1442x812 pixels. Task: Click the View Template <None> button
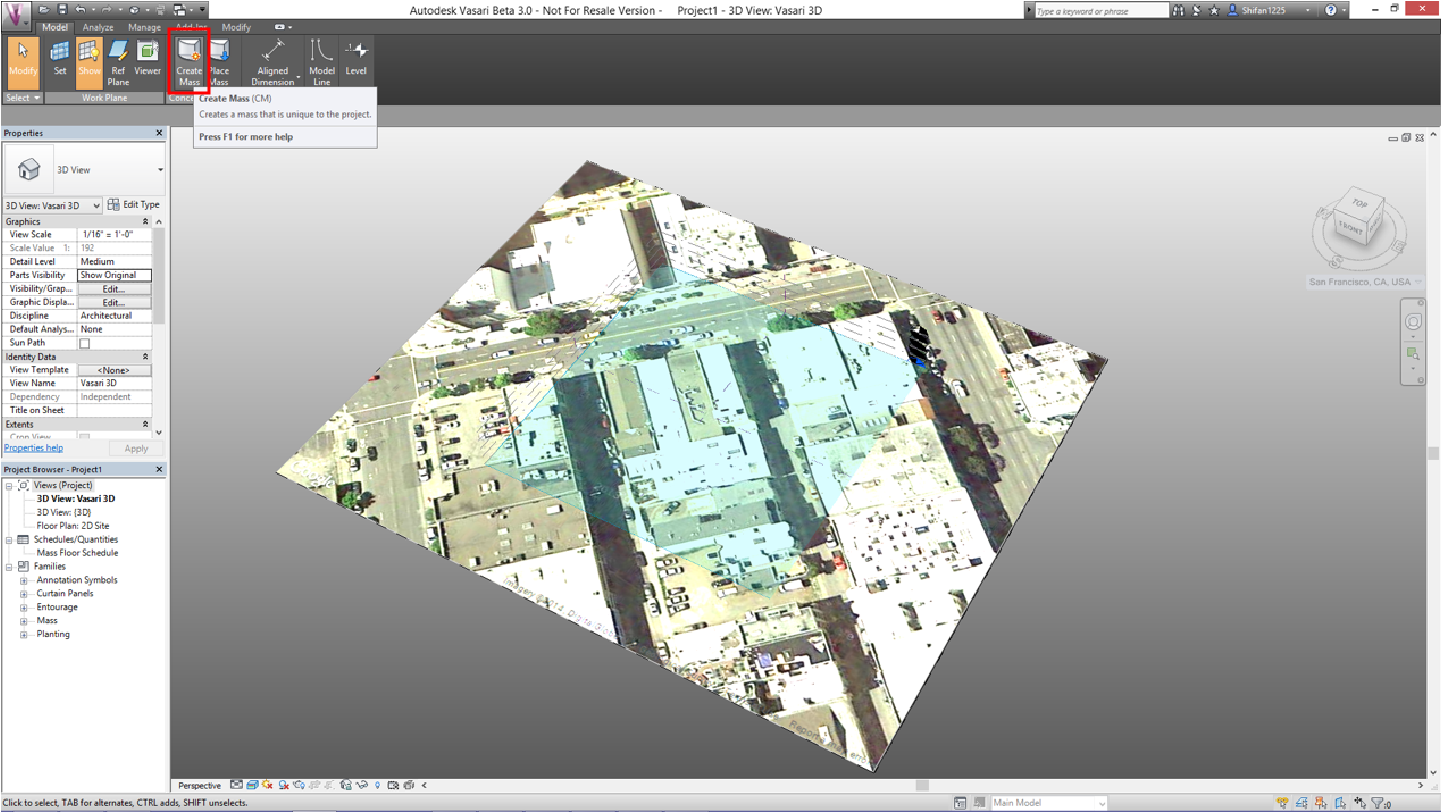(114, 370)
